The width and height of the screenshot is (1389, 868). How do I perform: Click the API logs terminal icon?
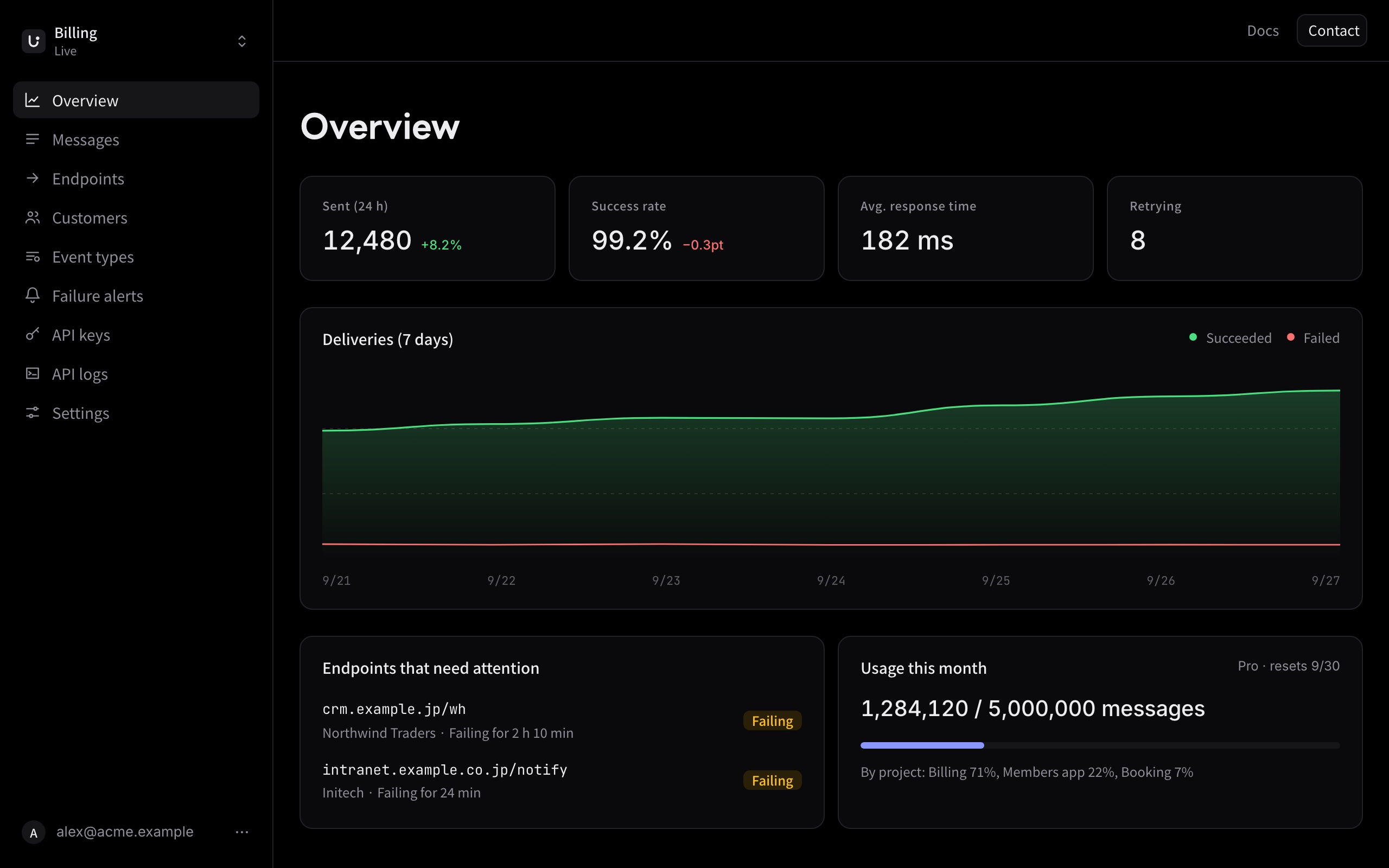click(x=33, y=374)
